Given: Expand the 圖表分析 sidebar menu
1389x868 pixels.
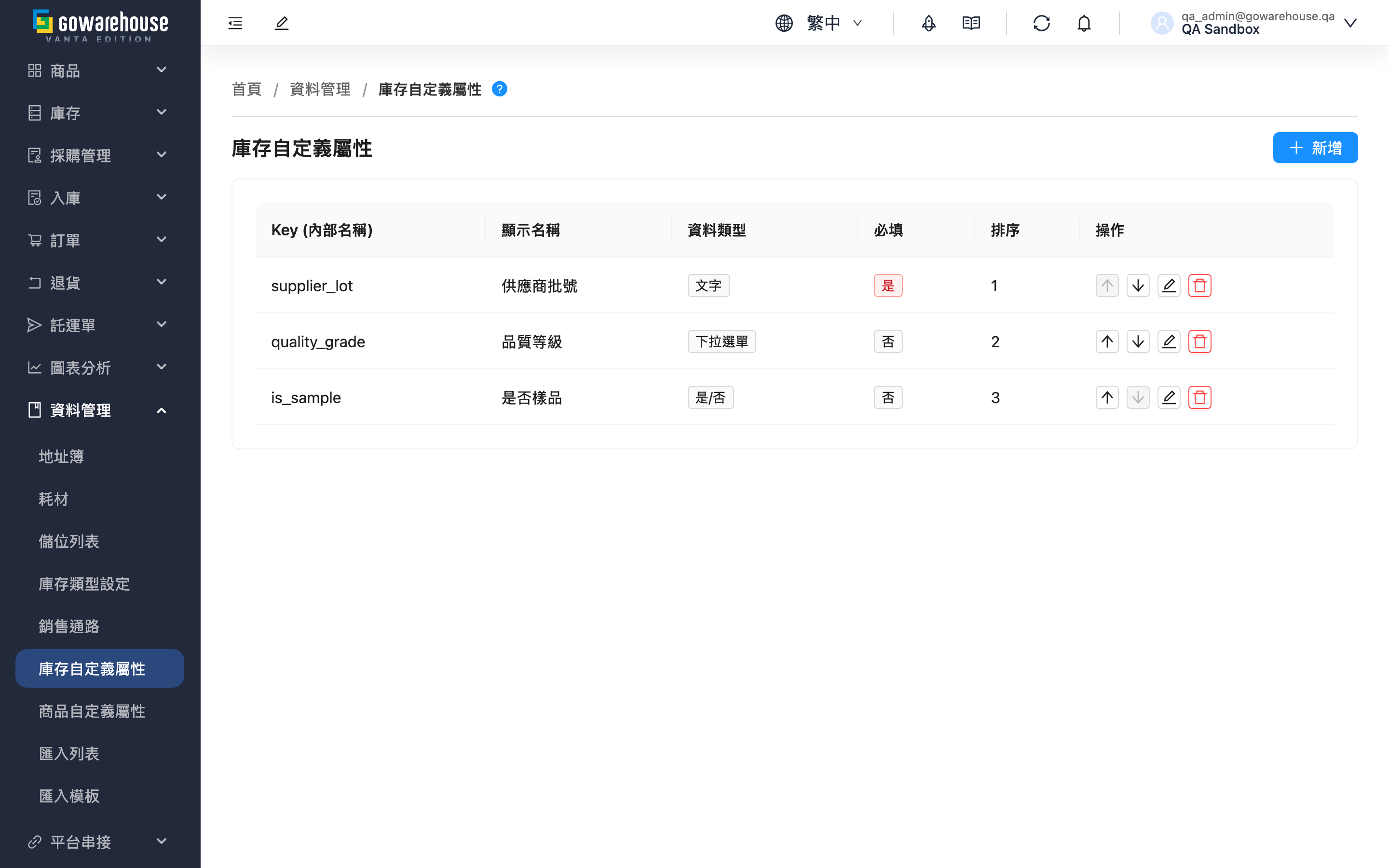Looking at the screenshot, I should (100, 367).
